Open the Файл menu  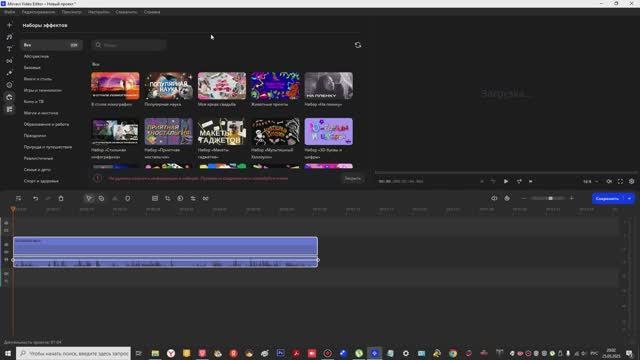point(9,12)
